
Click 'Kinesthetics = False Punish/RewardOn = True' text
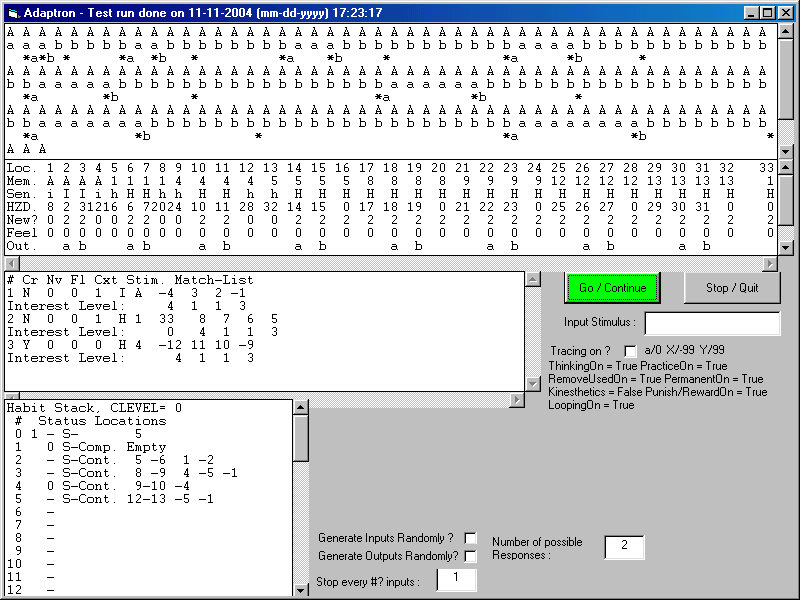click(658, 392)
